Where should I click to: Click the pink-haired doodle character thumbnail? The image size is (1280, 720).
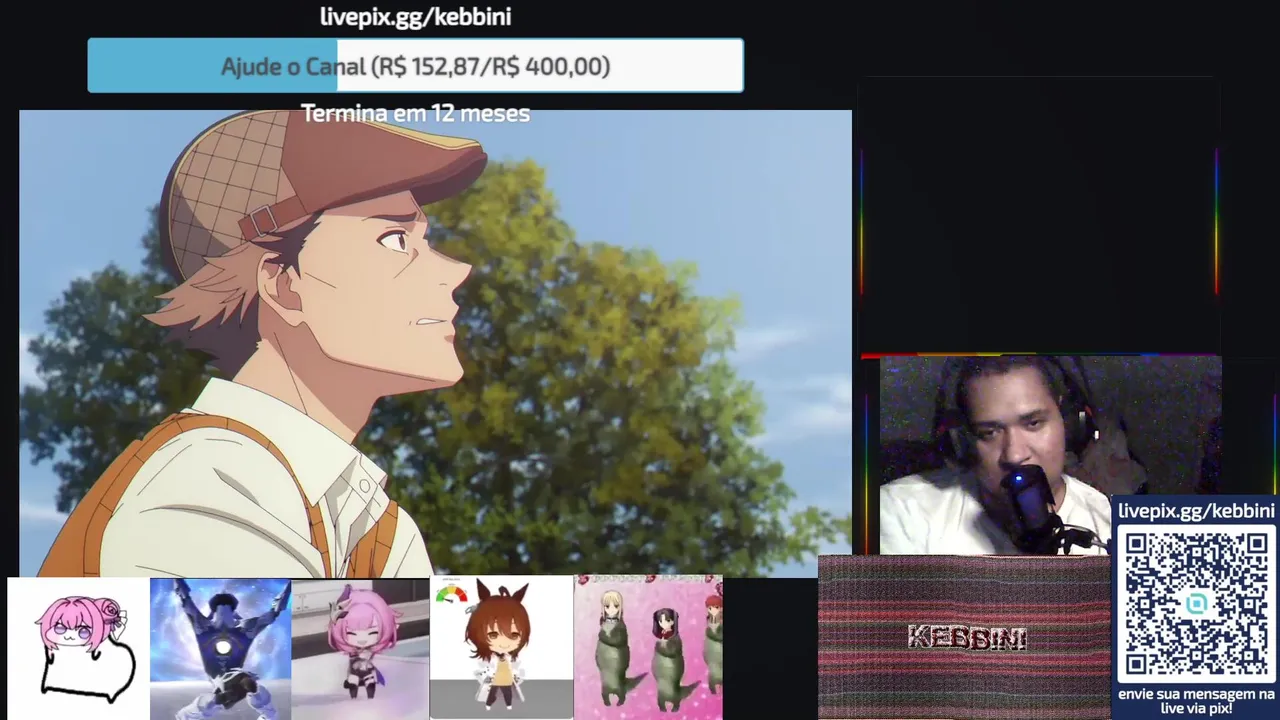(78, 648)
